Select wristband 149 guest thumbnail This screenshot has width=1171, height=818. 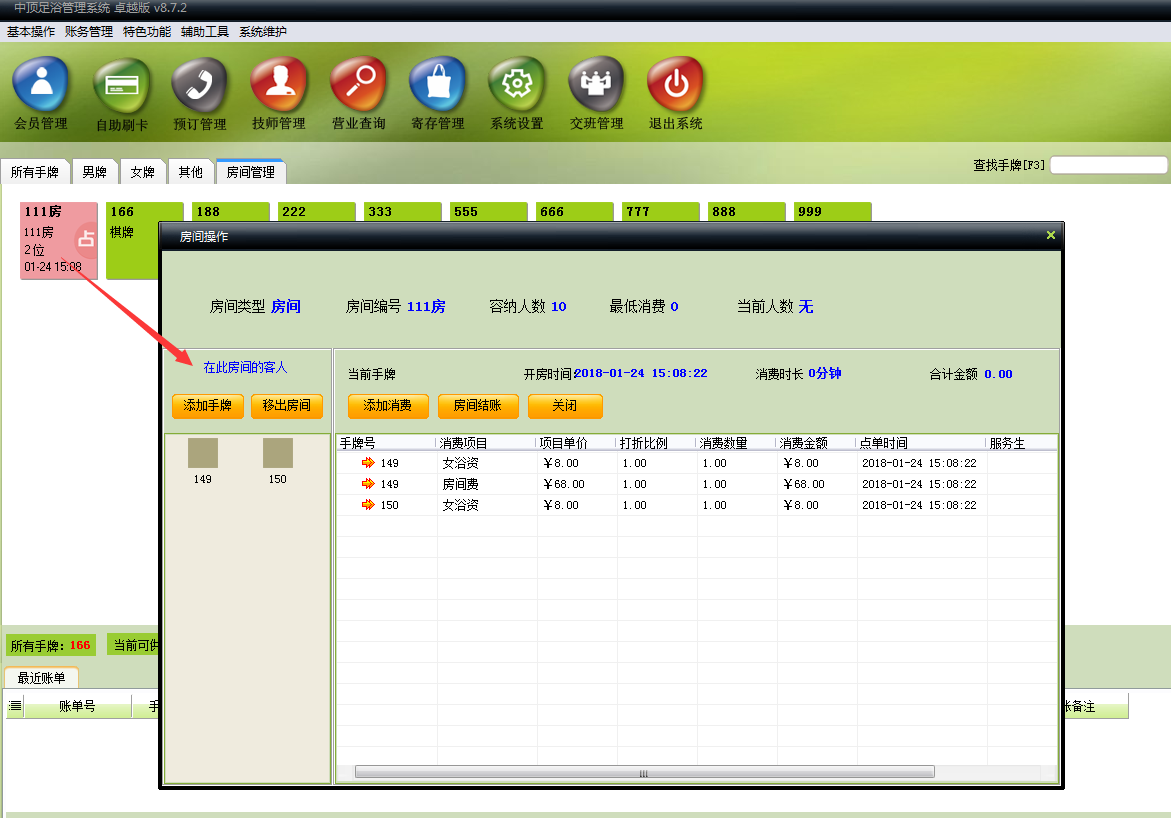[202, 453]
